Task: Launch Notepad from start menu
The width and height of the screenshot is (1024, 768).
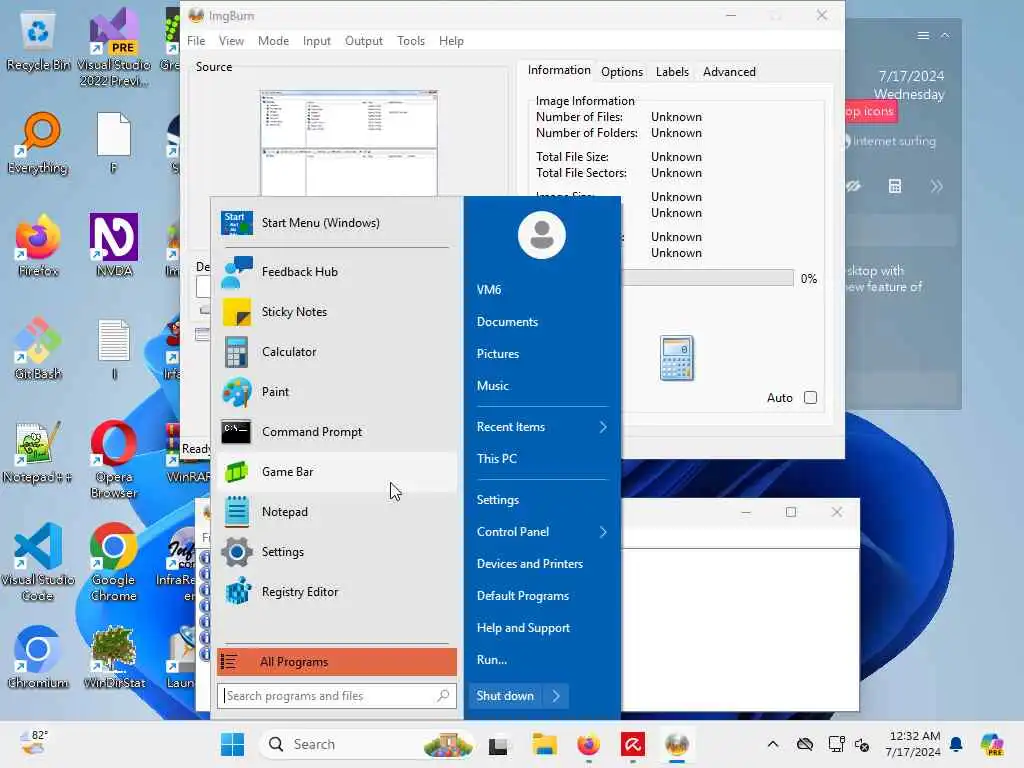Action: (336, 512)
